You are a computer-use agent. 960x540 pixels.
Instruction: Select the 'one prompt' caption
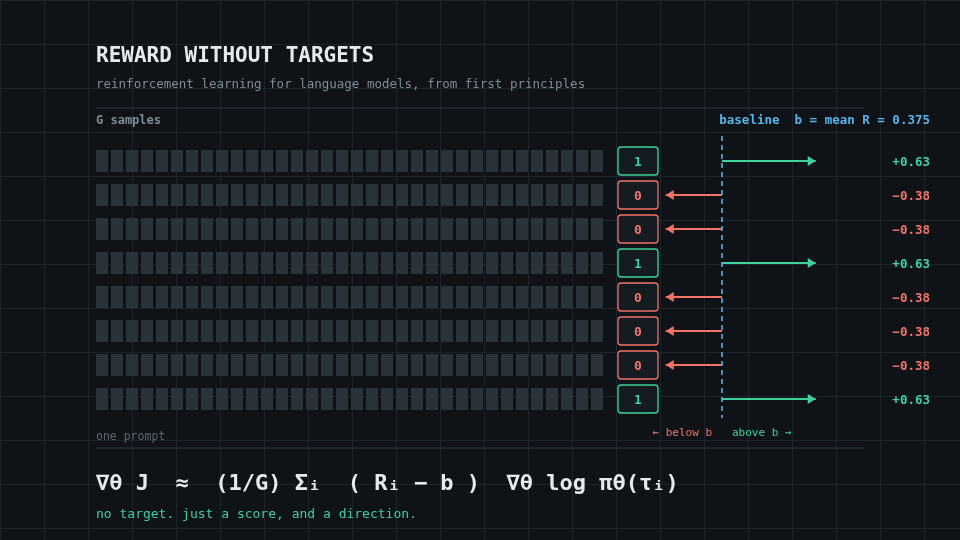pos(130,436)
